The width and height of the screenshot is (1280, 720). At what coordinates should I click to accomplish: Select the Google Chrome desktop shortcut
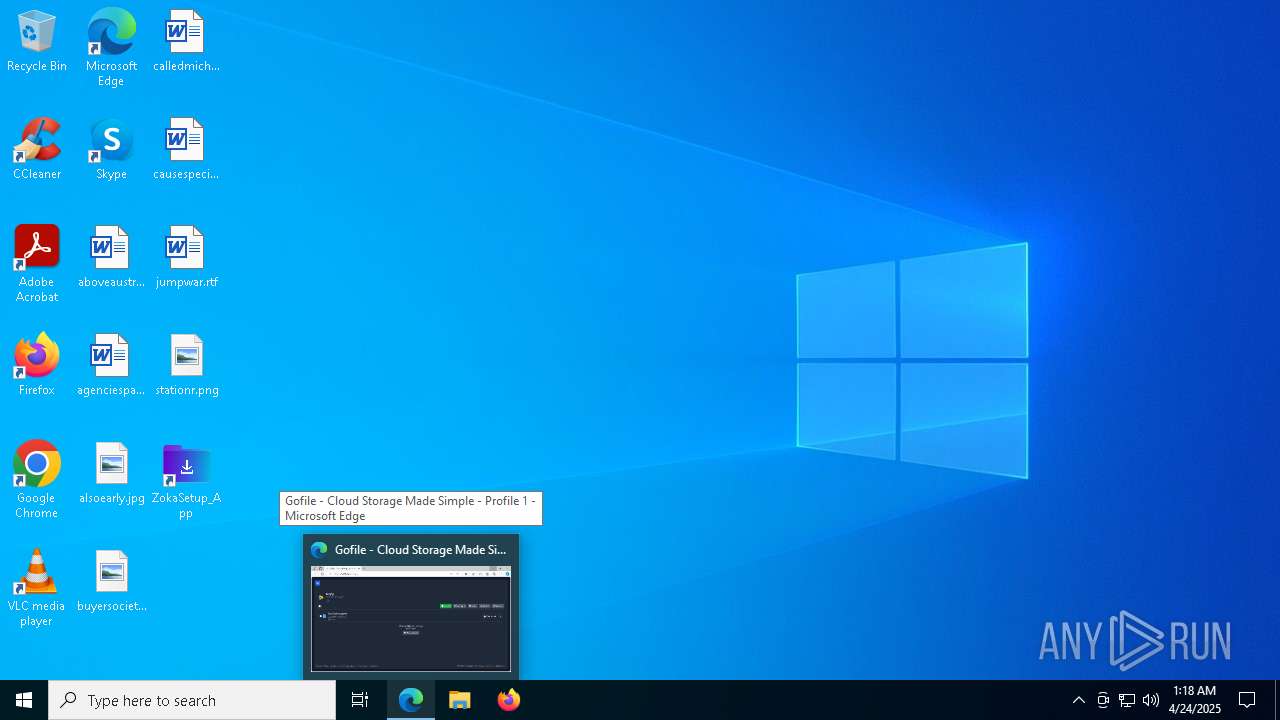point(37,480)
